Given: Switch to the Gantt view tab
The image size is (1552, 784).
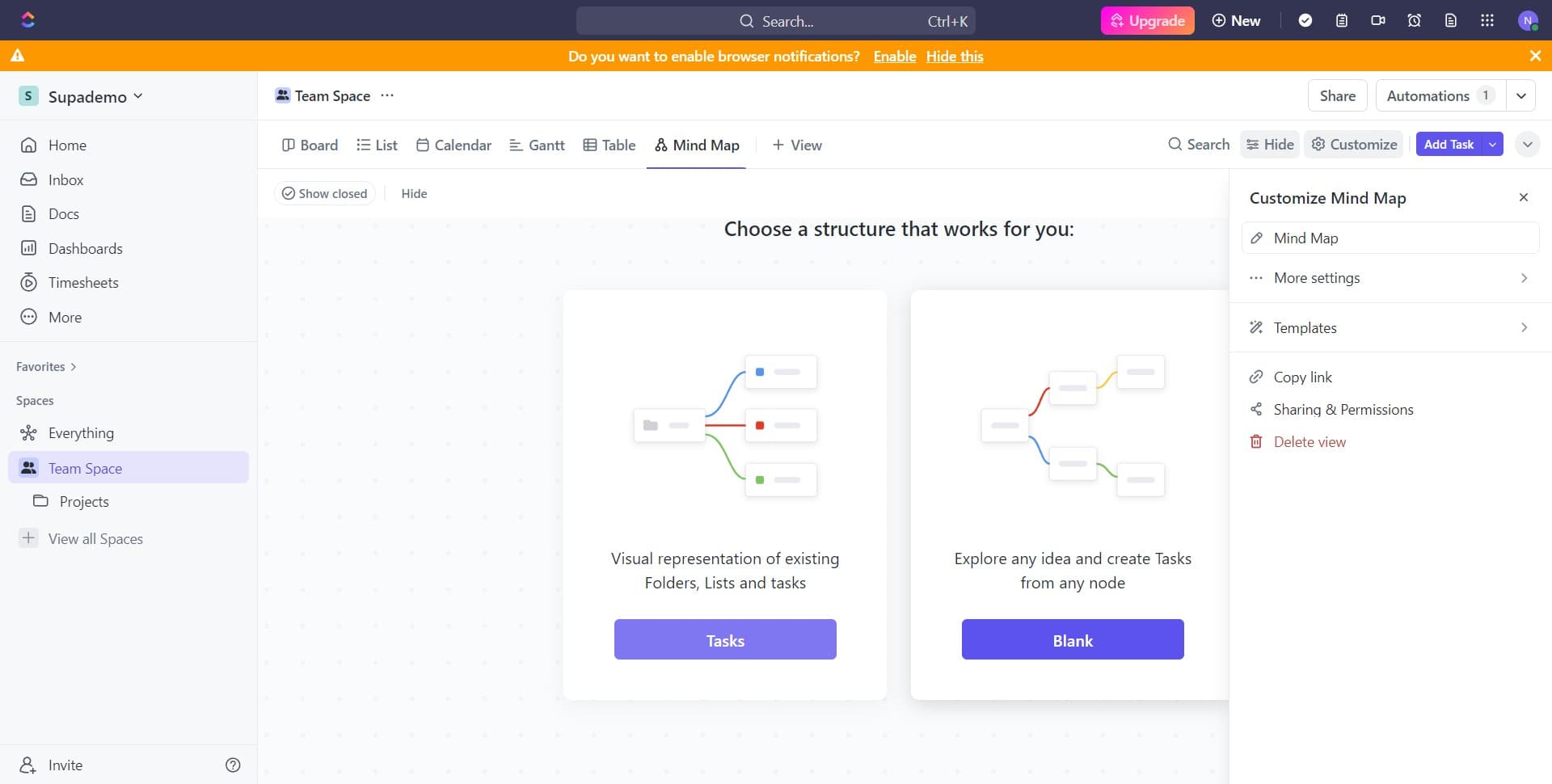Looking at the screenshot, I should pos(537,145).
